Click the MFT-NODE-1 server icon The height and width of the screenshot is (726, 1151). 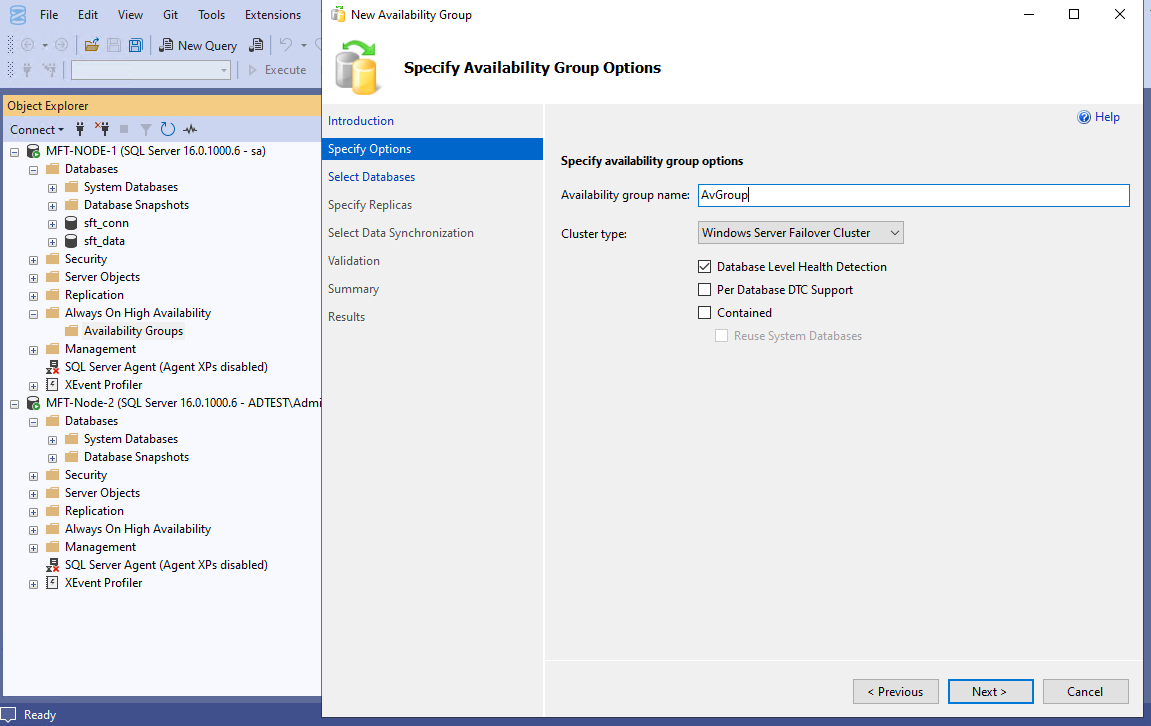click(33, 151)
